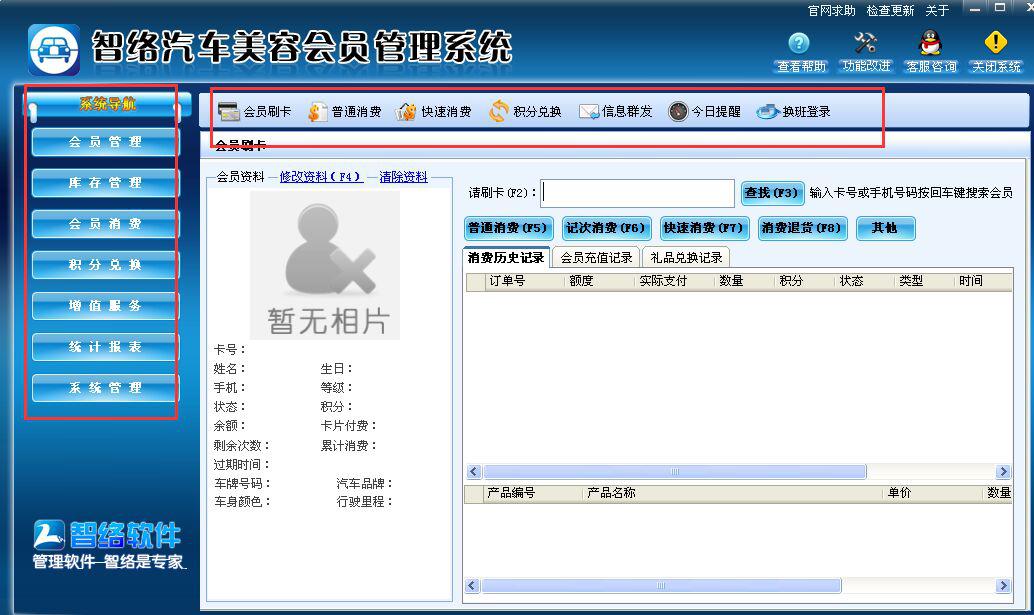Click the 会员刷卡 toolbar icon

pos(229,111)
